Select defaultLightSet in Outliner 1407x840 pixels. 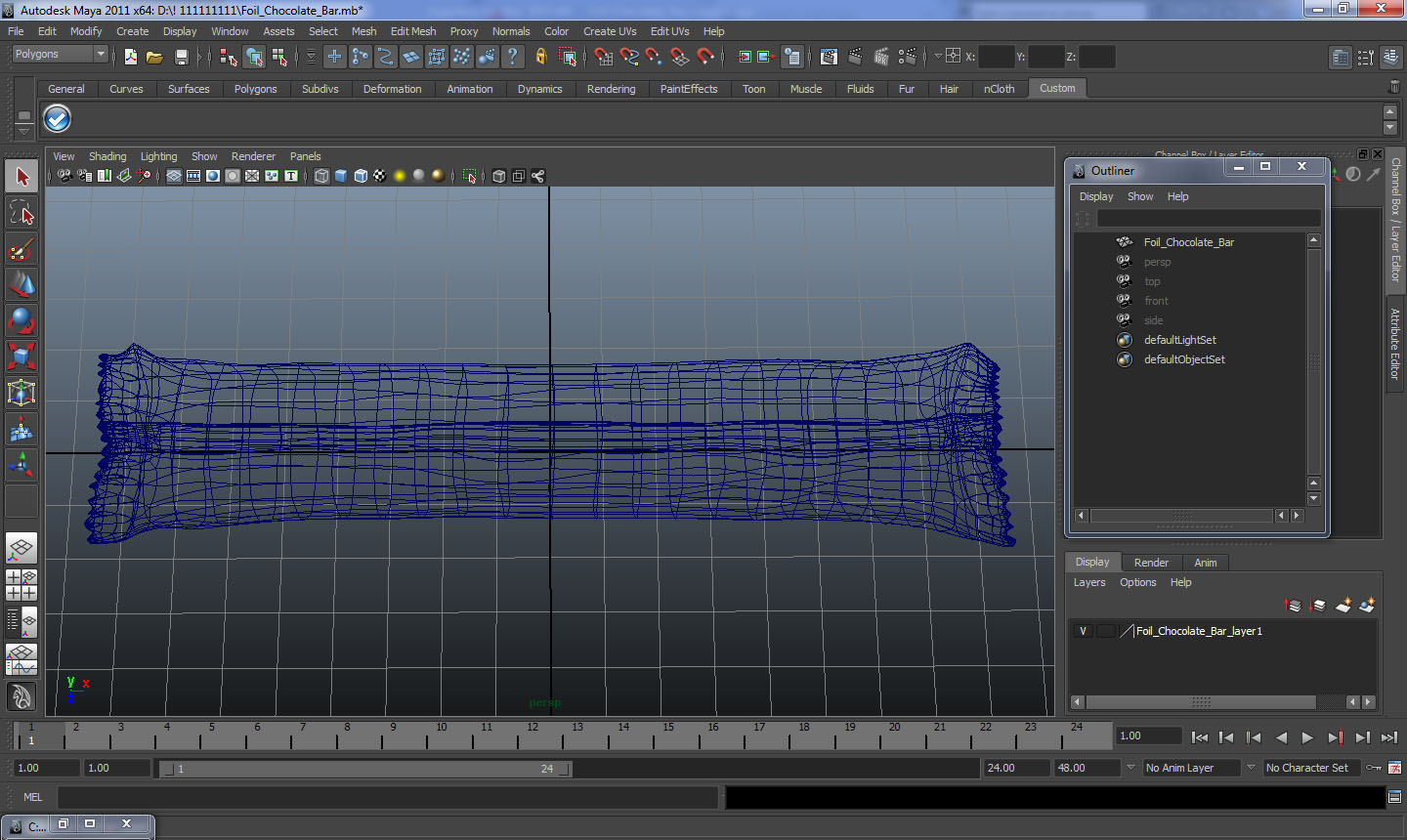coord(1179,340)
